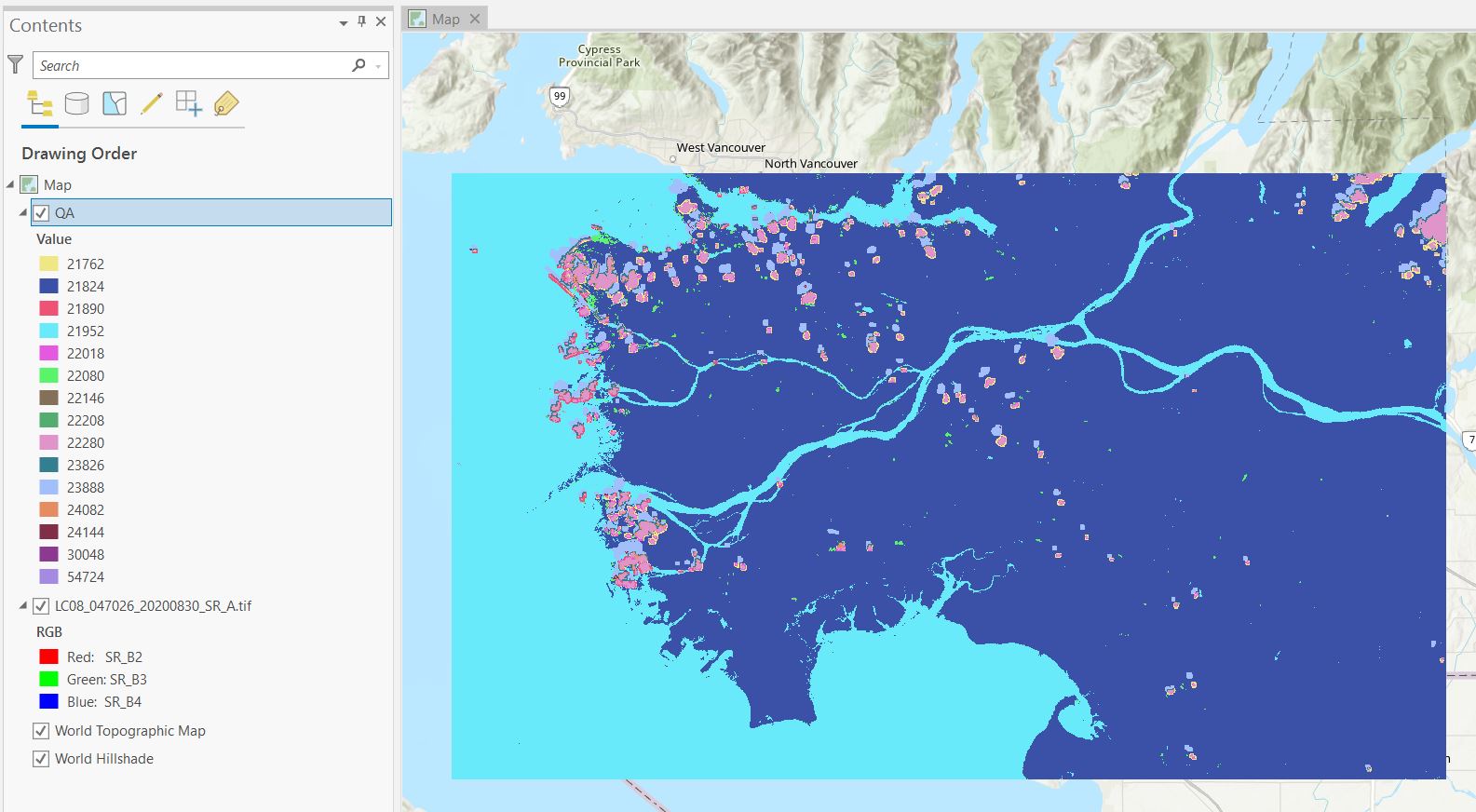Select the Map item in Contents
Image resolution: width=1476 pixels, height=812 pixels.
[x=57, y=185]
